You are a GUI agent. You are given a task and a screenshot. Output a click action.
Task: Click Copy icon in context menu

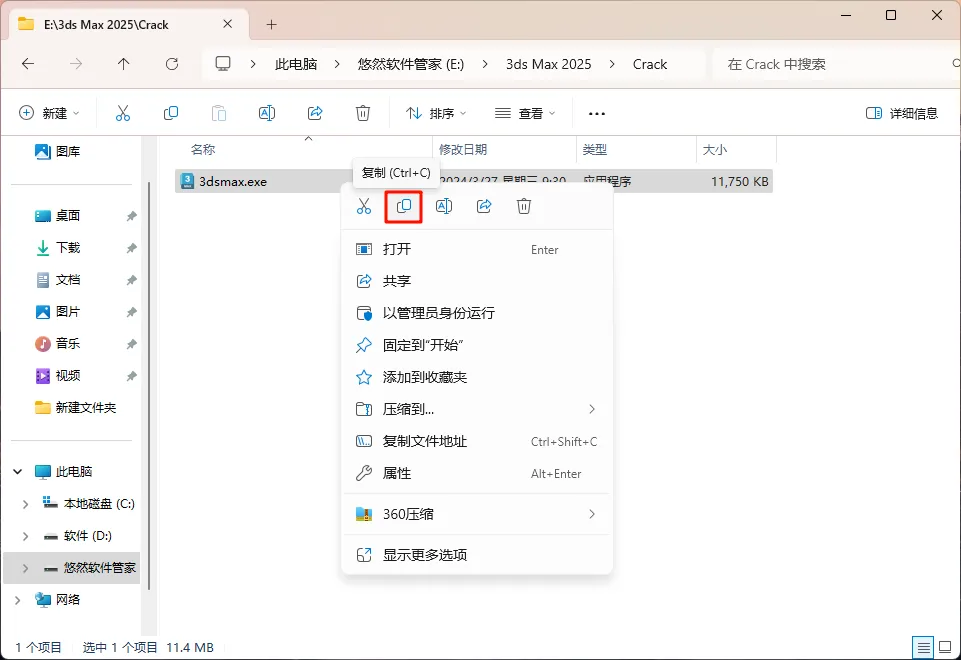pyautogui.click(x=404, y=207)
